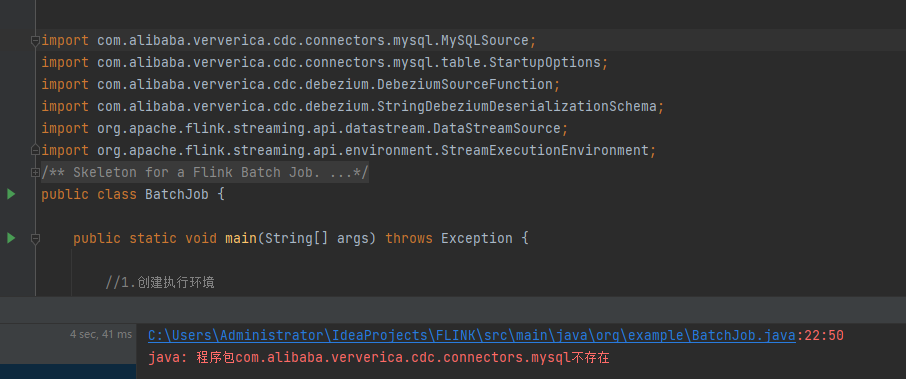Collapse the import block fold marker
This screenshot has width=906, height=379.
coord(35,40)
